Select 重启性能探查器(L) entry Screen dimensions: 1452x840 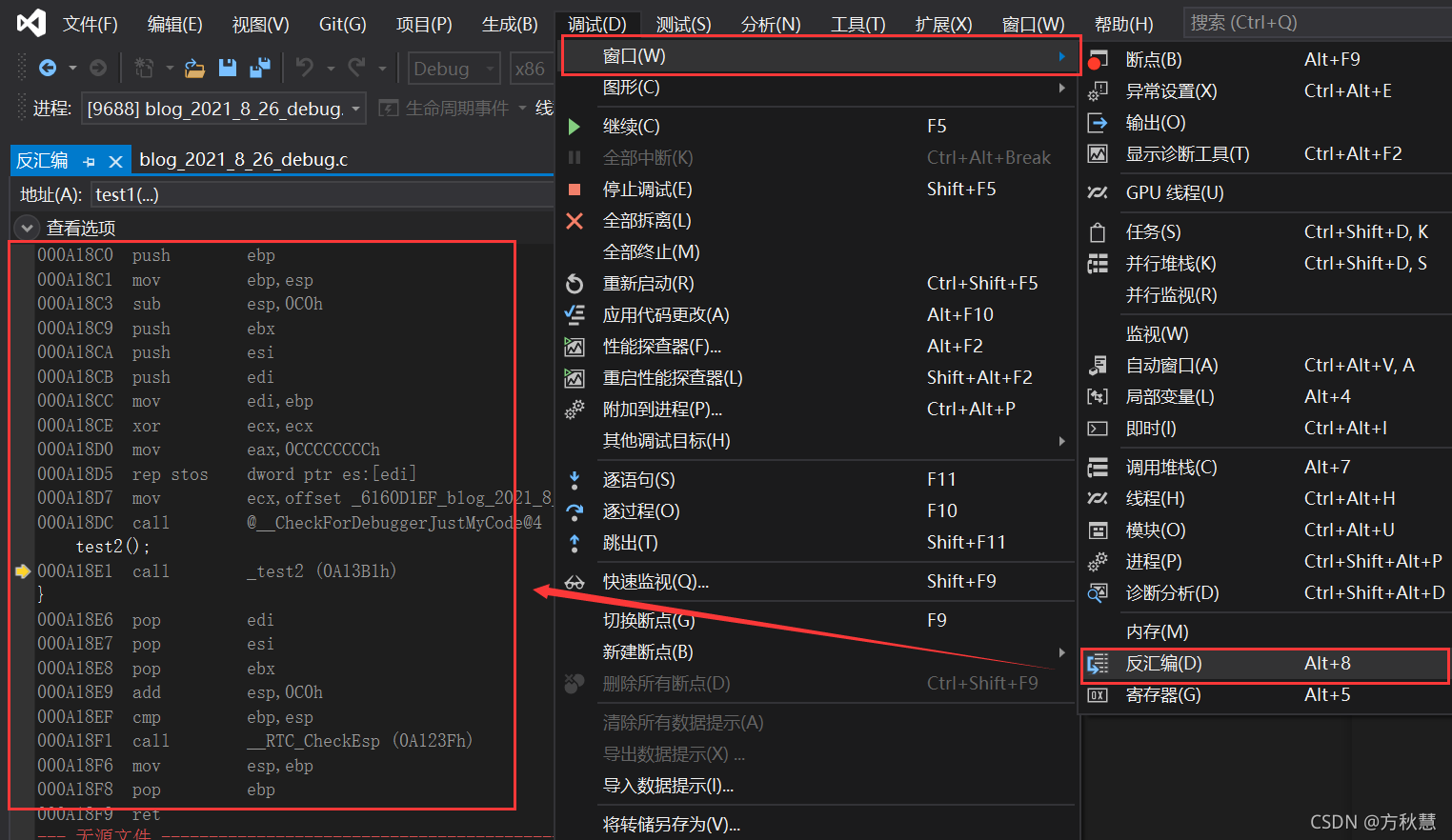[817, 377]
